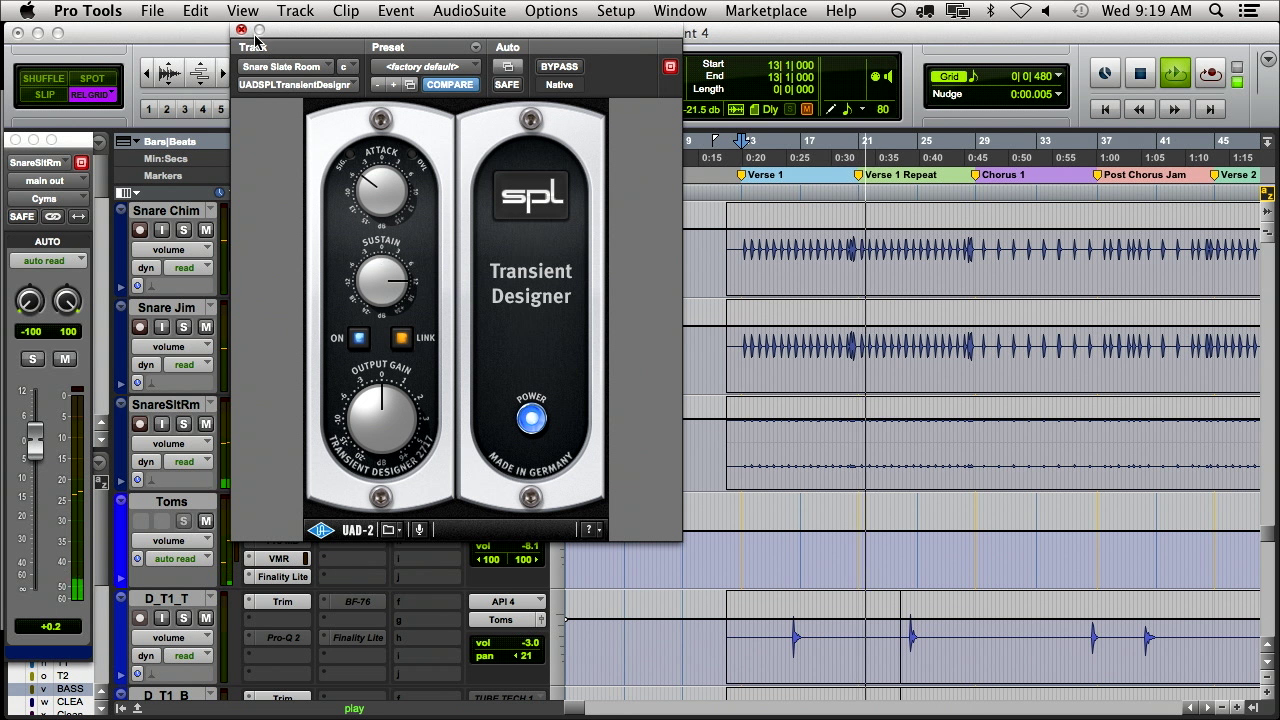Open the UAD toolbar folder menu
The width and height of the screenshot is (1280, 720).
[x=391, y=530]
